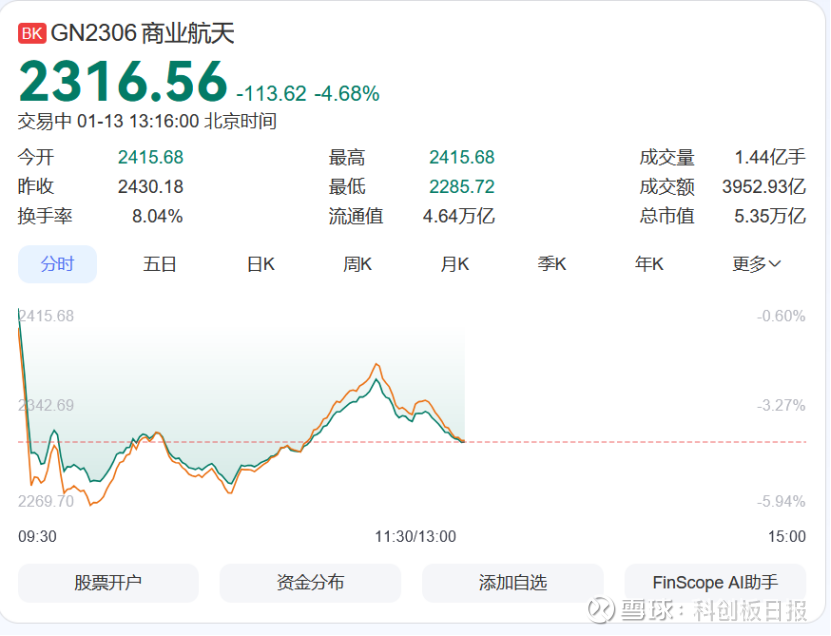
Task: Click the 成交额 3952.93亿 value
Action: (763, 187)
